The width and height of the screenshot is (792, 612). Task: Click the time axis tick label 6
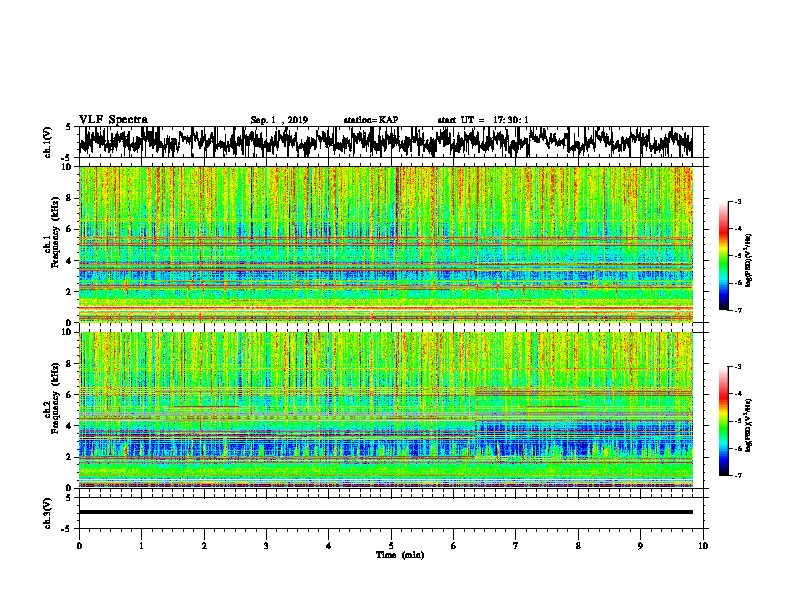[454, 546]
